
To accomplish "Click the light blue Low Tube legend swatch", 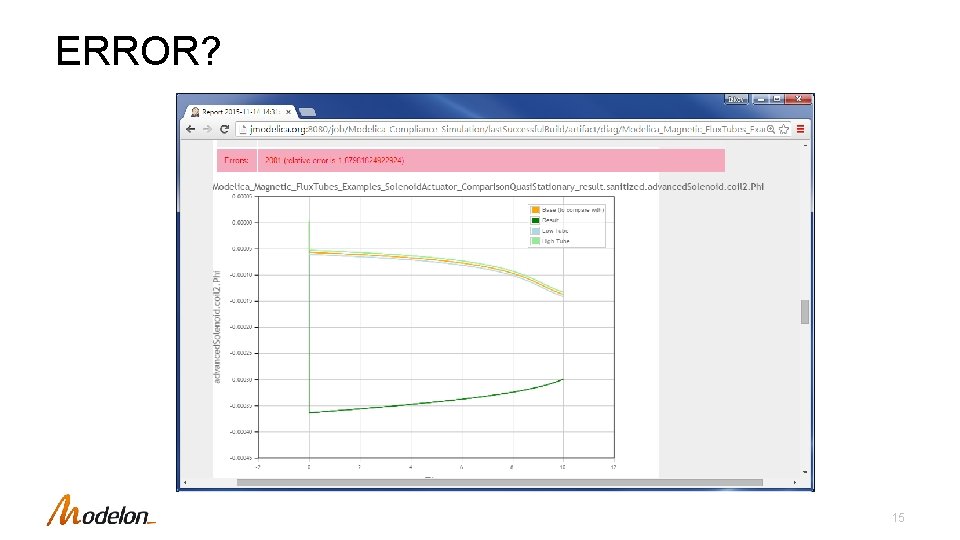I will point(535,231).
